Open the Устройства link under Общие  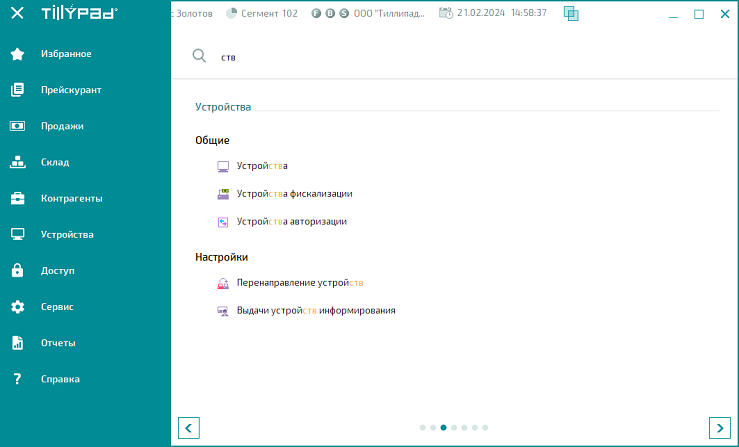[x=262, y=166]
